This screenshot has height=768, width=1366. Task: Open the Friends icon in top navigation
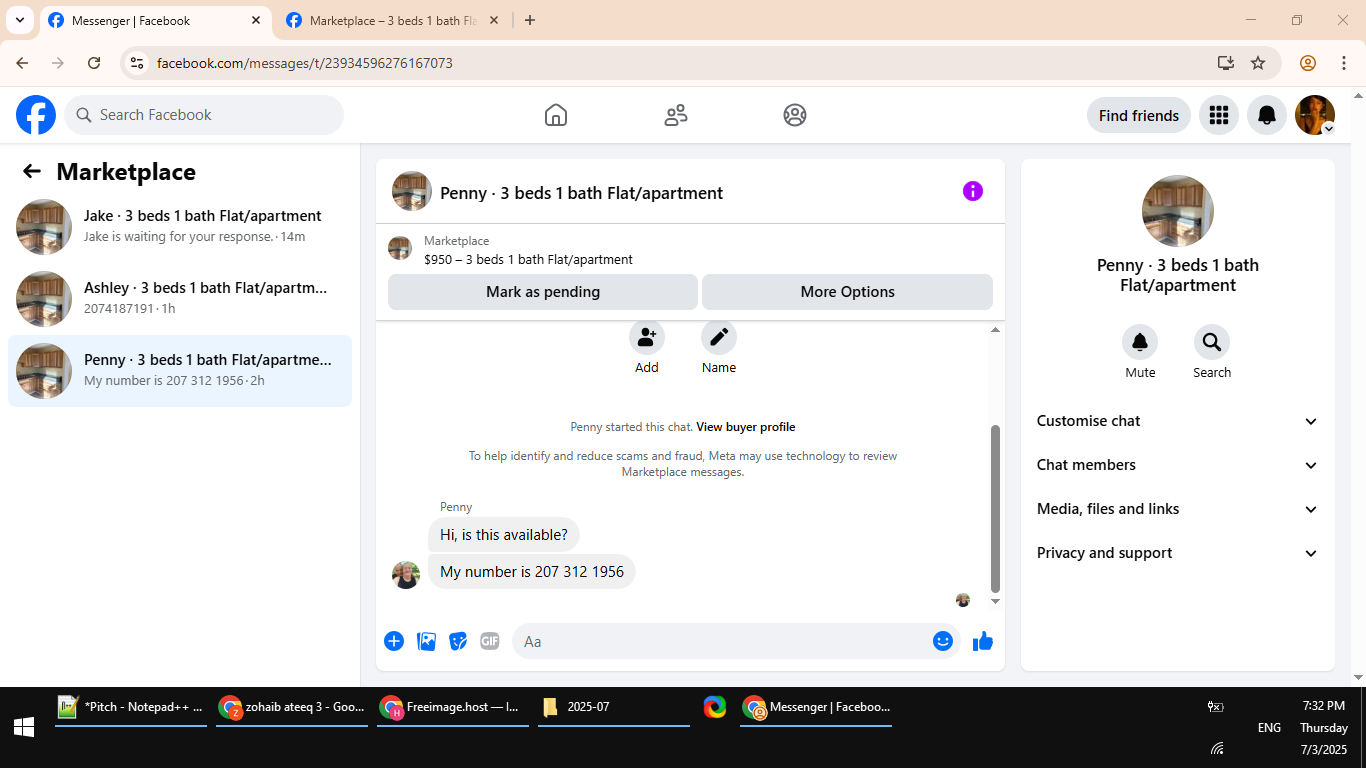click(x=676, y=115)
